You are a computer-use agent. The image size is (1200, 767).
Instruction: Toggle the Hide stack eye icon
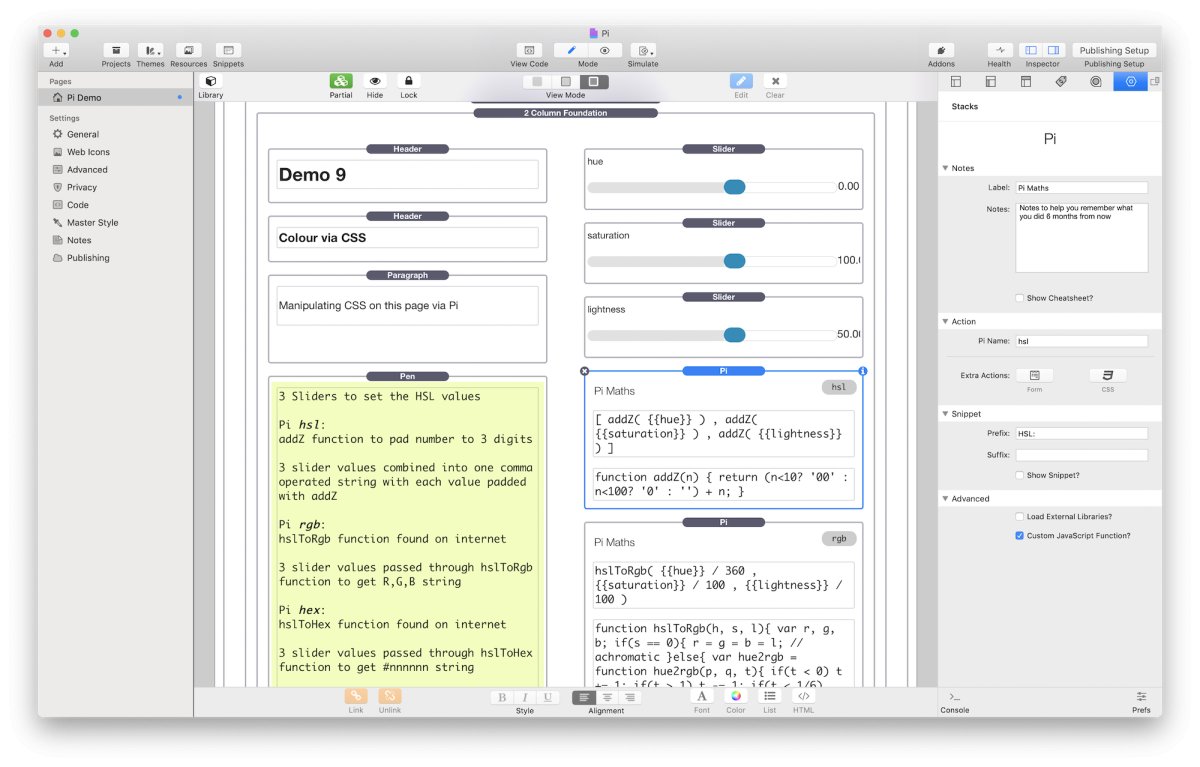(x=375, y=82)
